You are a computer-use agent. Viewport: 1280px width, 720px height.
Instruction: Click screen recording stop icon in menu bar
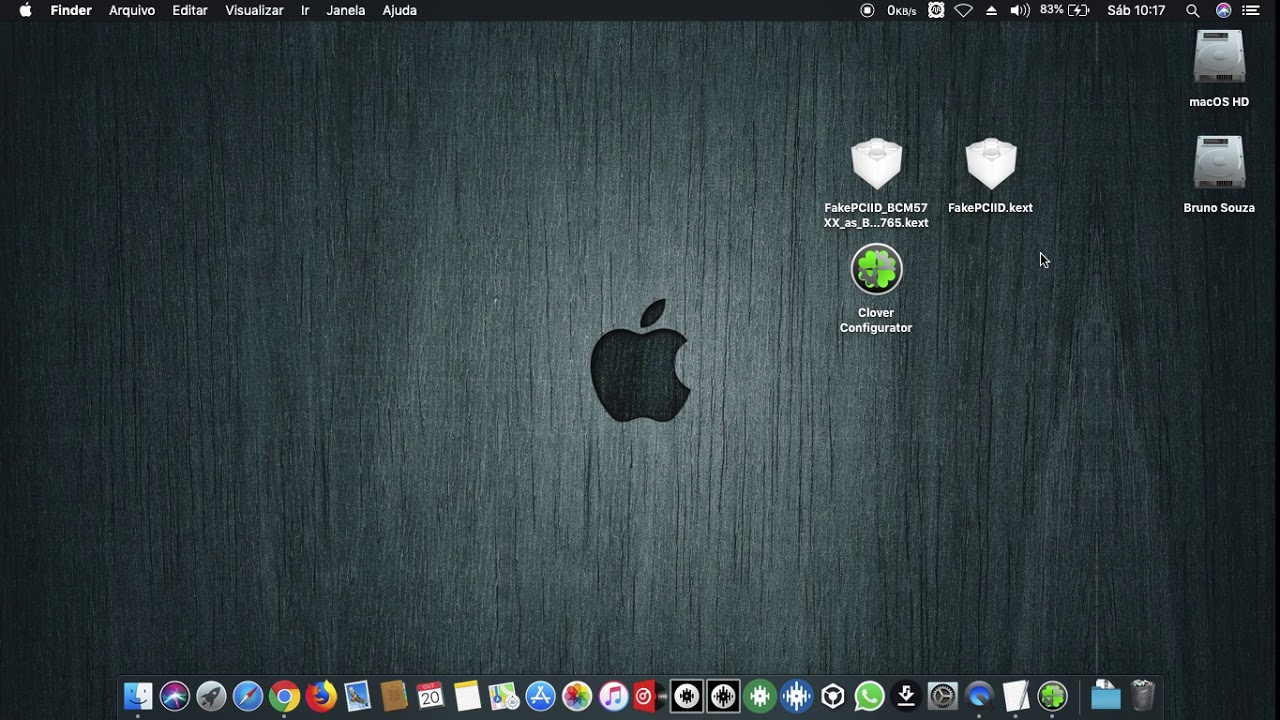[x=867, y=10]
